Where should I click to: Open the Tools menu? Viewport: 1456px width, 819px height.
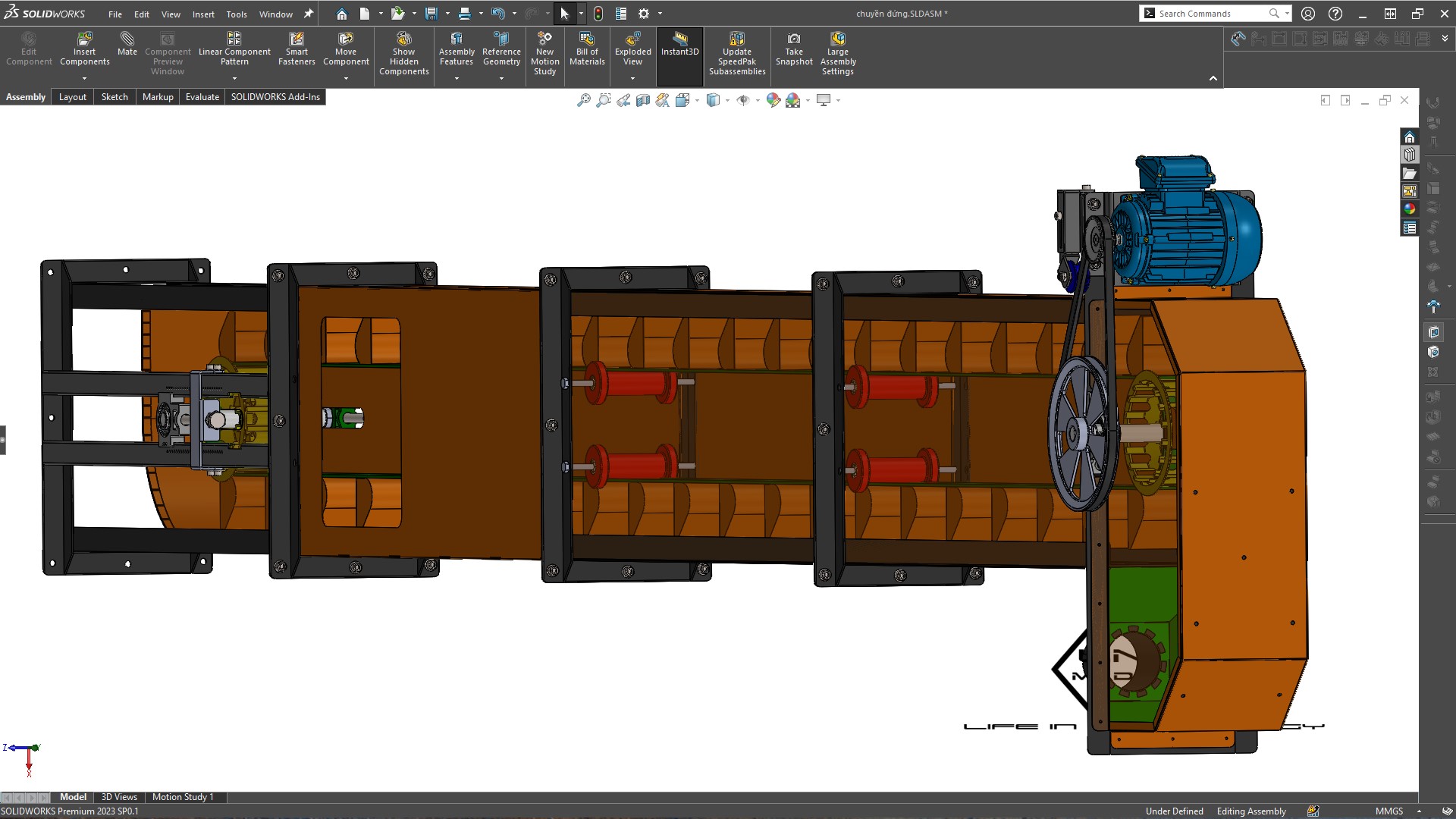(x=237, y=14)
